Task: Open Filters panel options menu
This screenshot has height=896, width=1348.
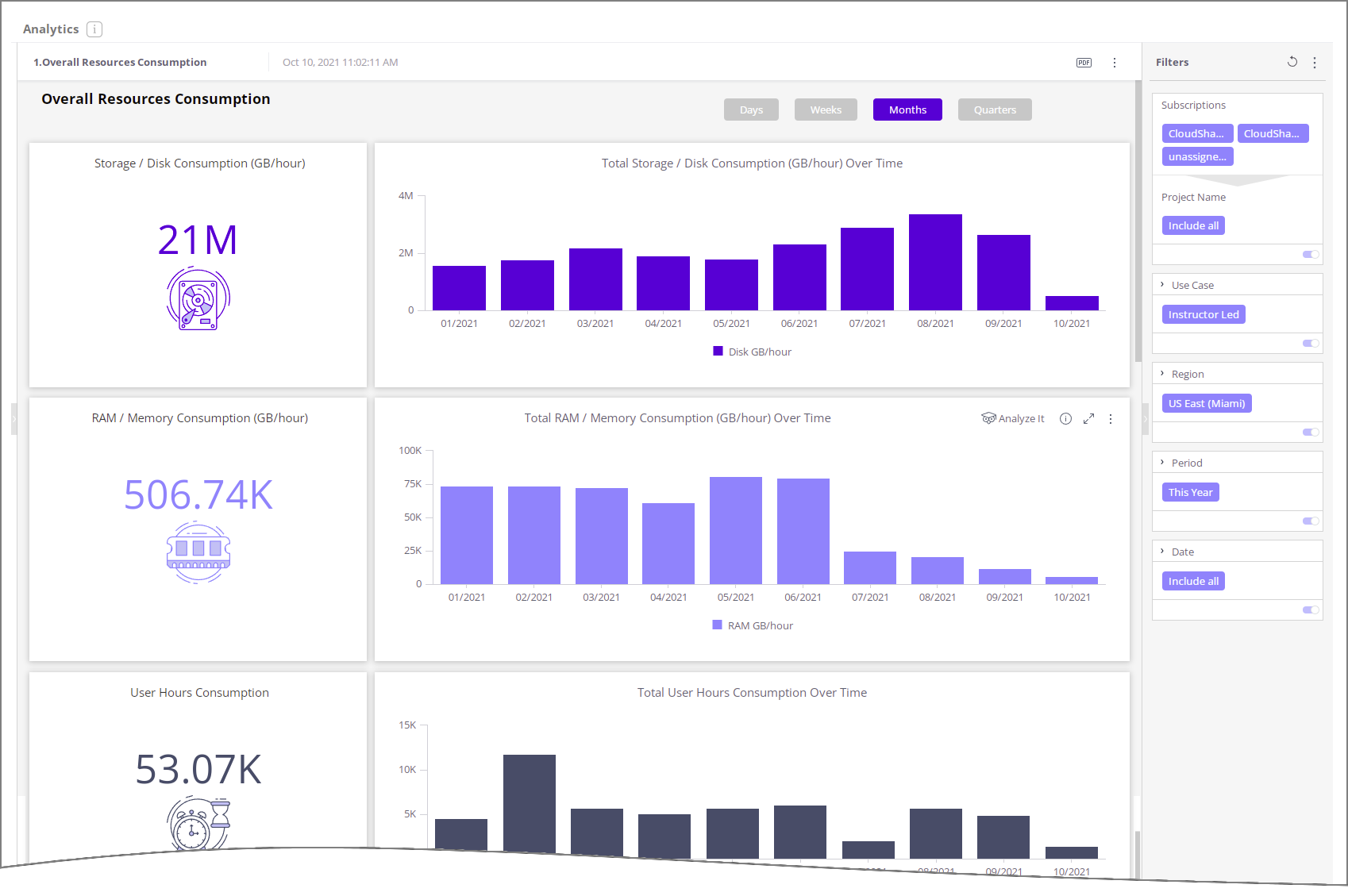Action: coord(1315,63)
